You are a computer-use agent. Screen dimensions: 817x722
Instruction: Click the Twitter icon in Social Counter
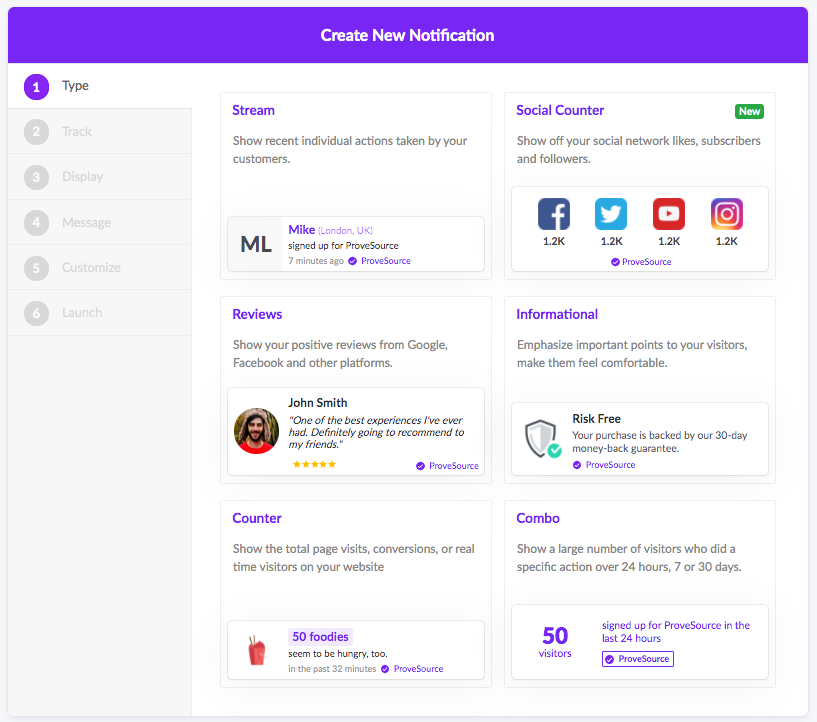point(611,214)
